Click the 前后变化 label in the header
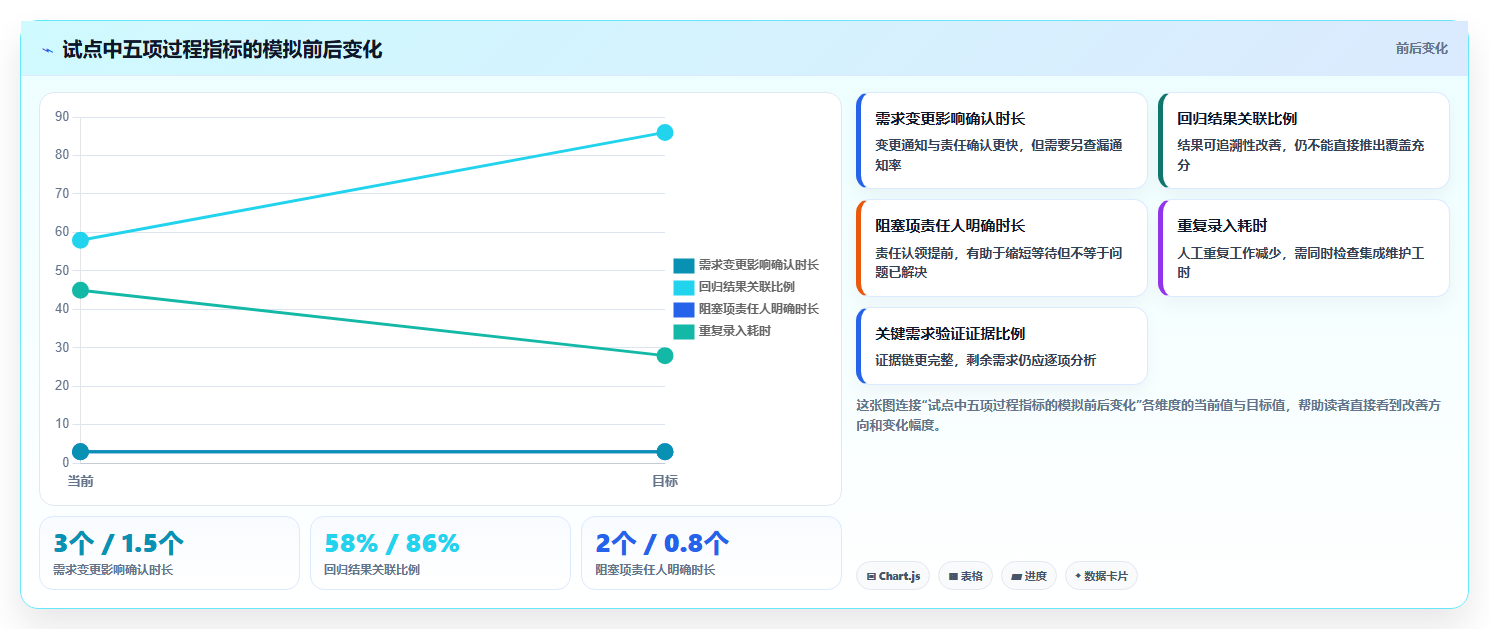 [x=1421, y=48]
